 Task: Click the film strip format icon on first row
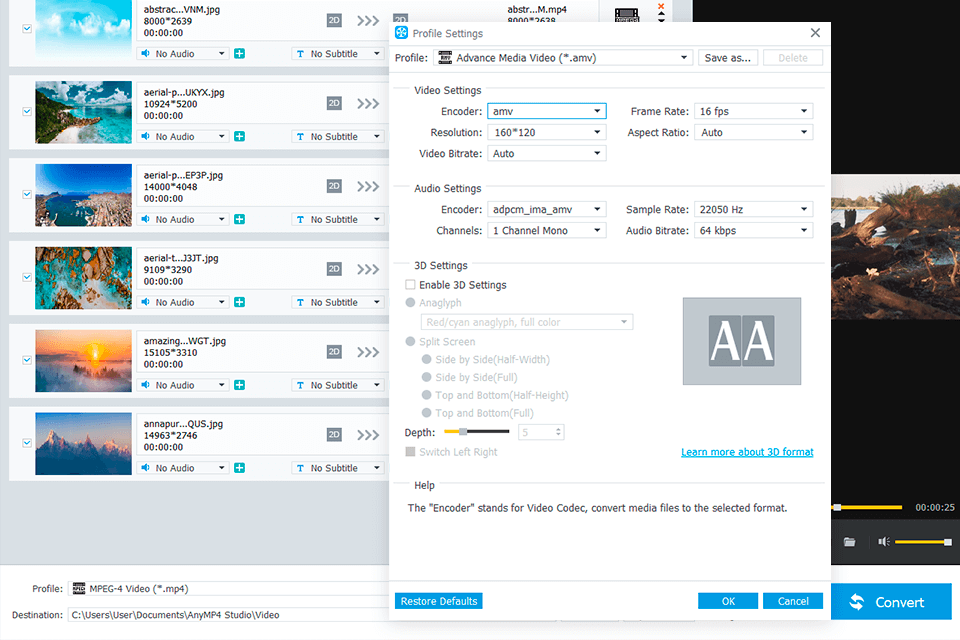(x=627, y=16)
